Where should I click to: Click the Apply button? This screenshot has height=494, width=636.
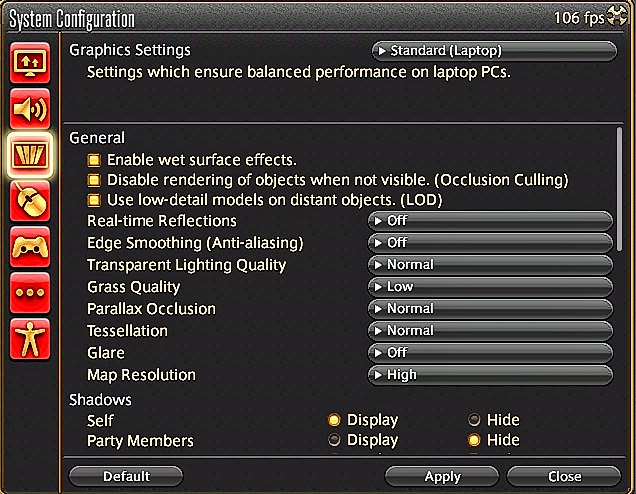pos(442,476)
